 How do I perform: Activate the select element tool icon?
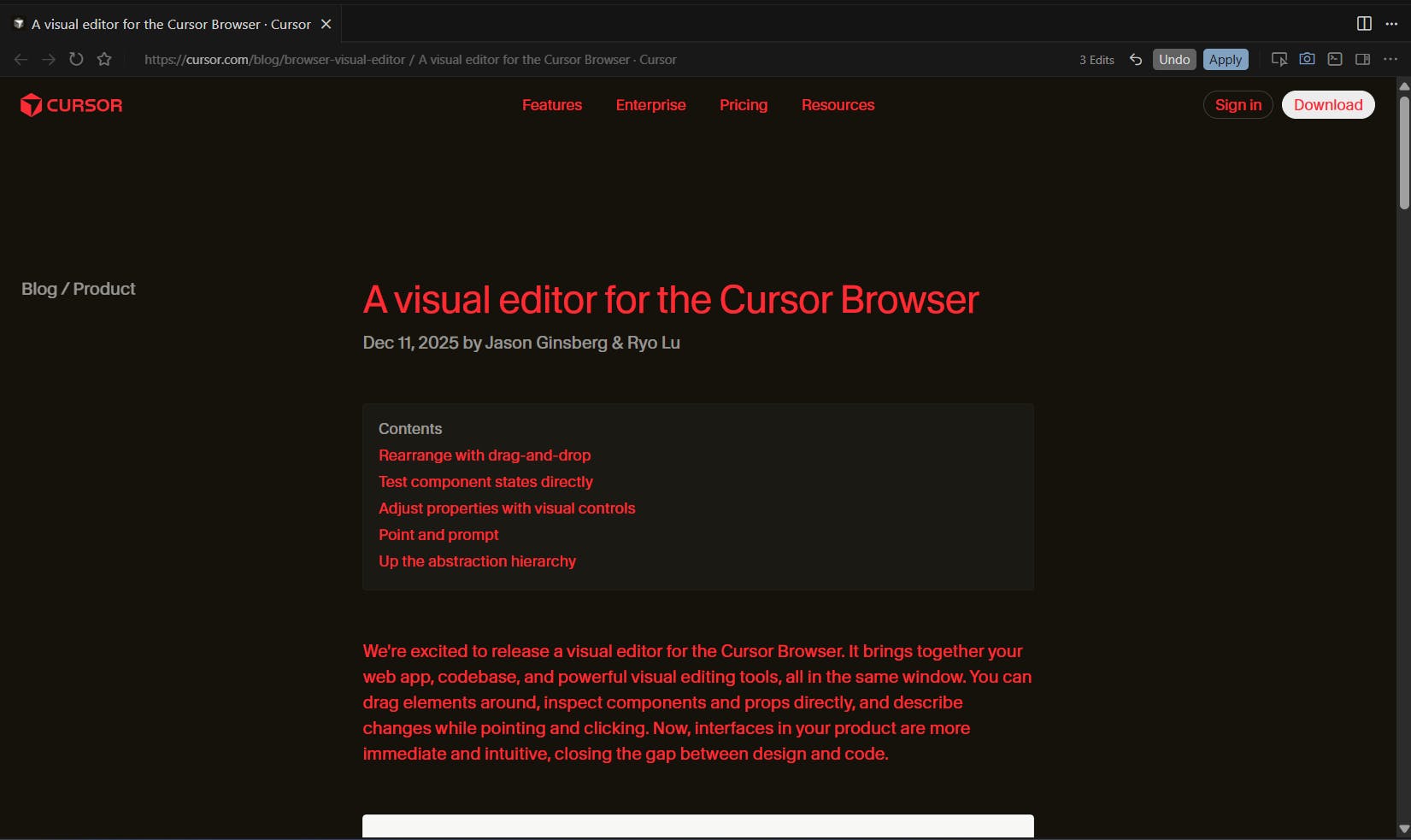pyautogui.click(x=1279, y=59)
